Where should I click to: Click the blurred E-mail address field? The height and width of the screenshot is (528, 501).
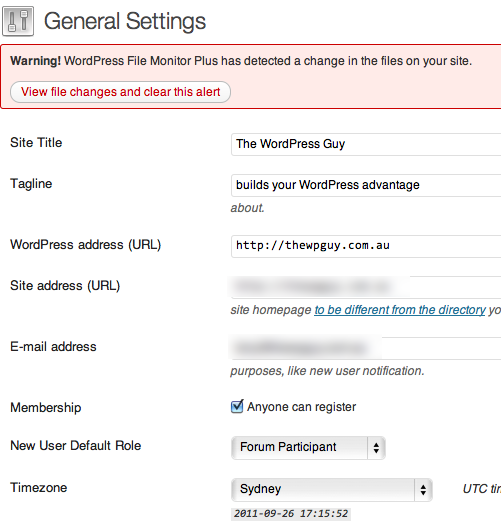tap(366, 348)
